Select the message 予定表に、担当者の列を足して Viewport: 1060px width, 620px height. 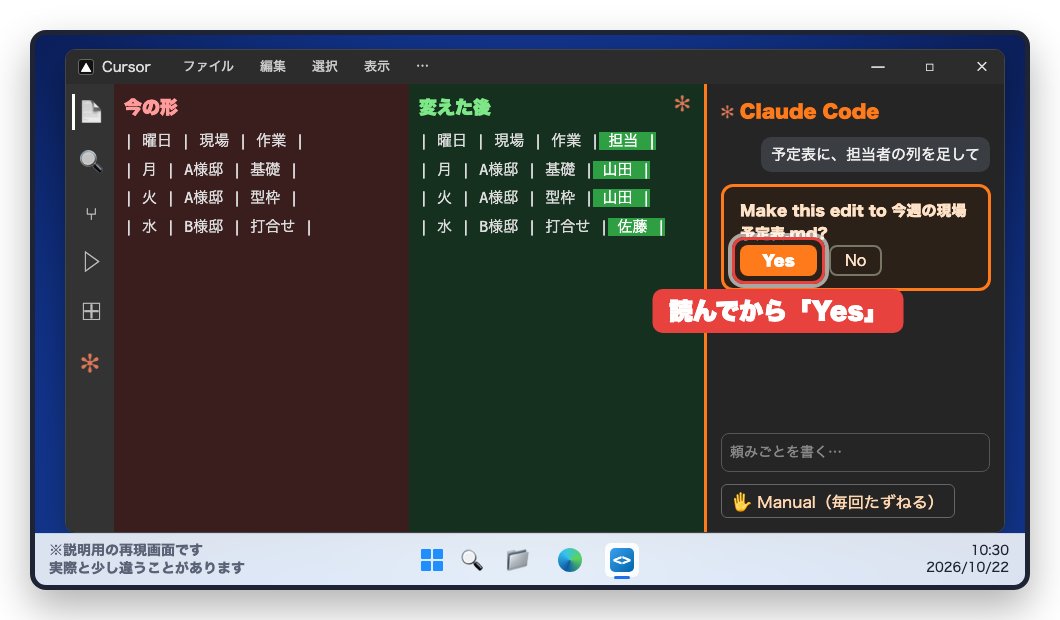875,154
